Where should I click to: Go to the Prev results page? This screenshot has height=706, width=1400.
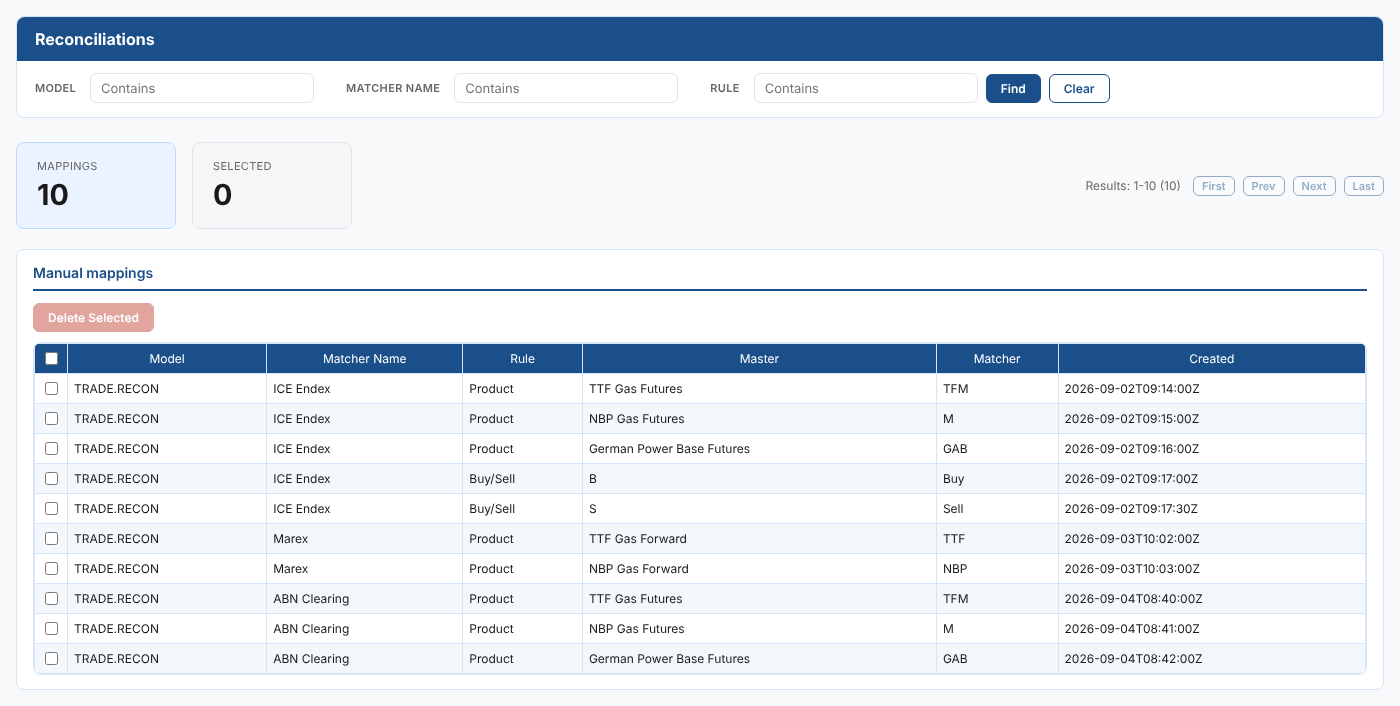[1264, 186]
